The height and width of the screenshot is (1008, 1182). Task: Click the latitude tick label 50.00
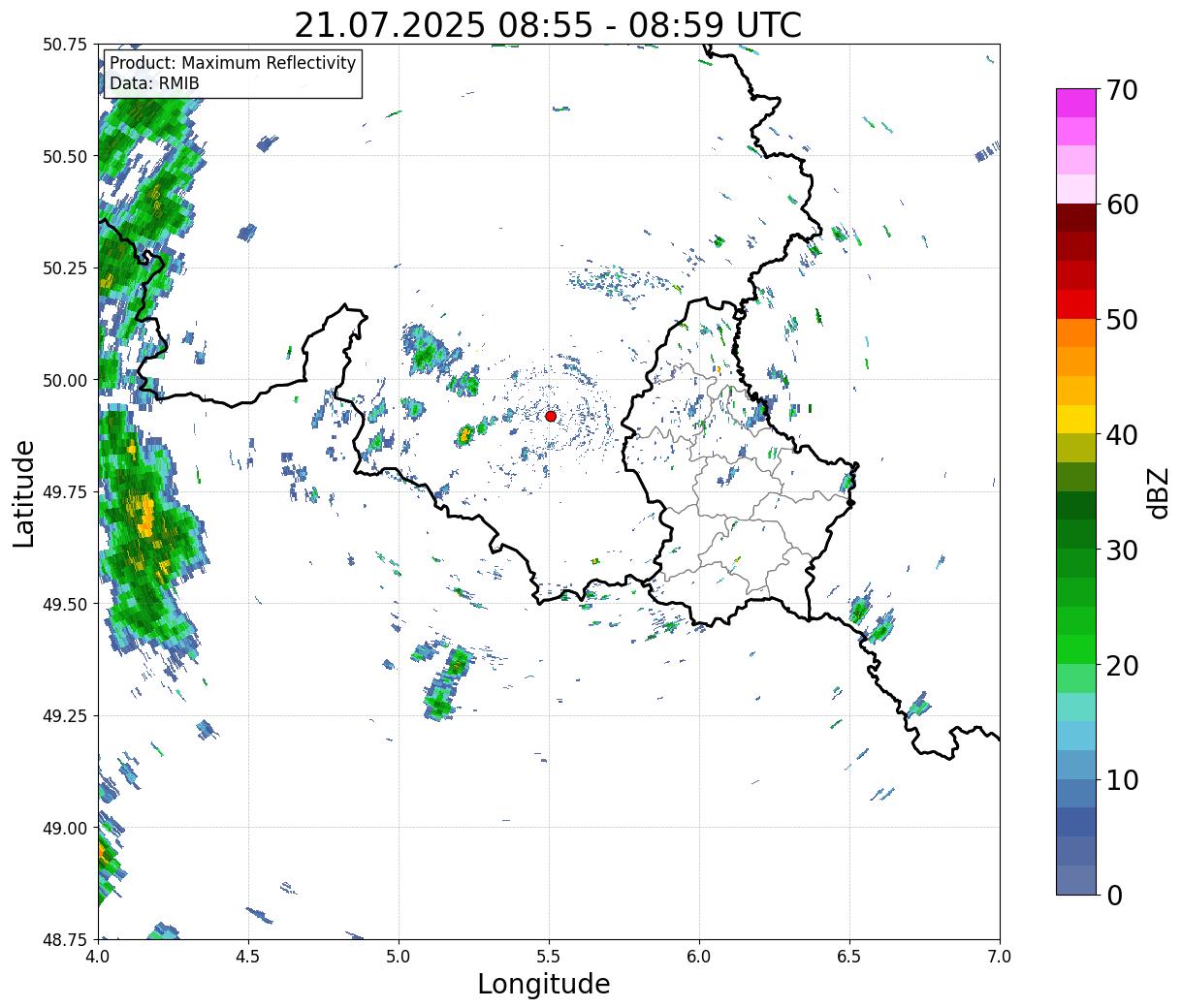[65, 380]
